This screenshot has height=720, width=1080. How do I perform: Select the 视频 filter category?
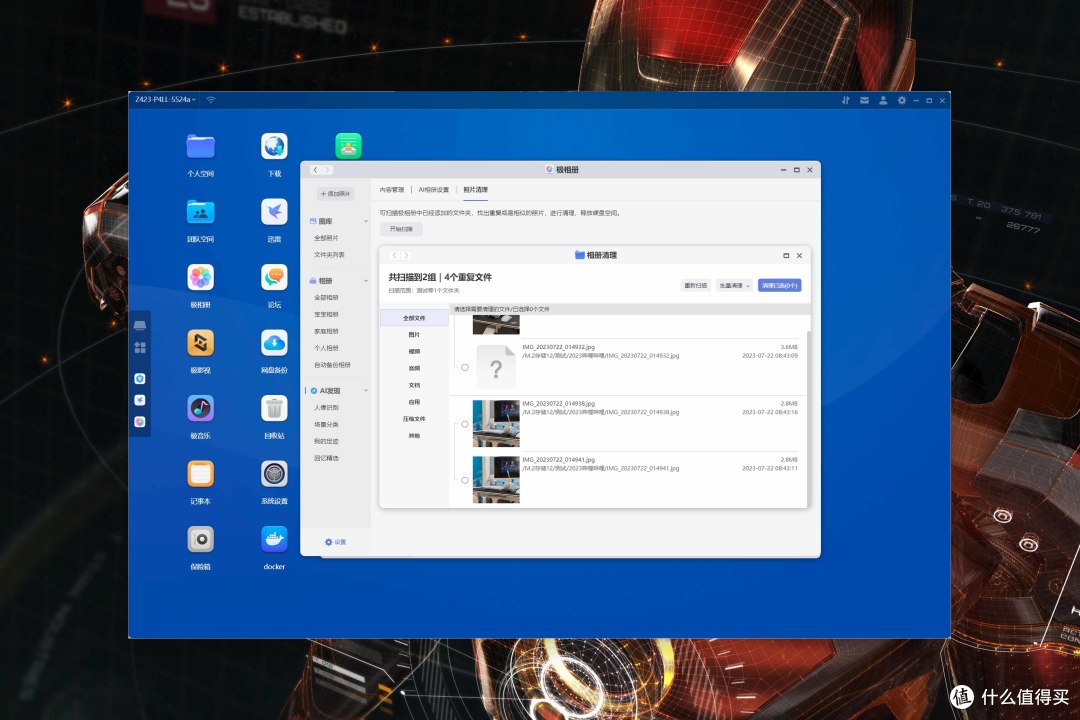click(x=414, y=351)
